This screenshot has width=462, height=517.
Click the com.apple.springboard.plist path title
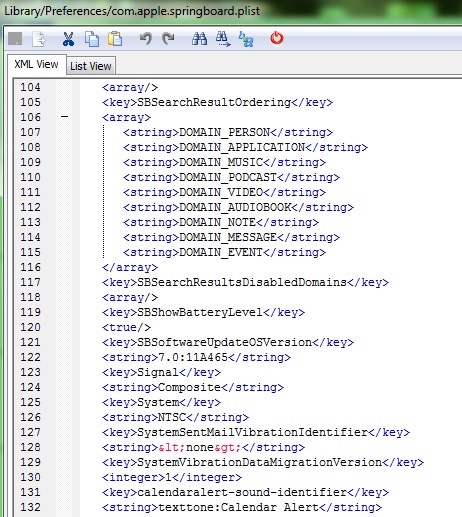[x=132, y=11]
